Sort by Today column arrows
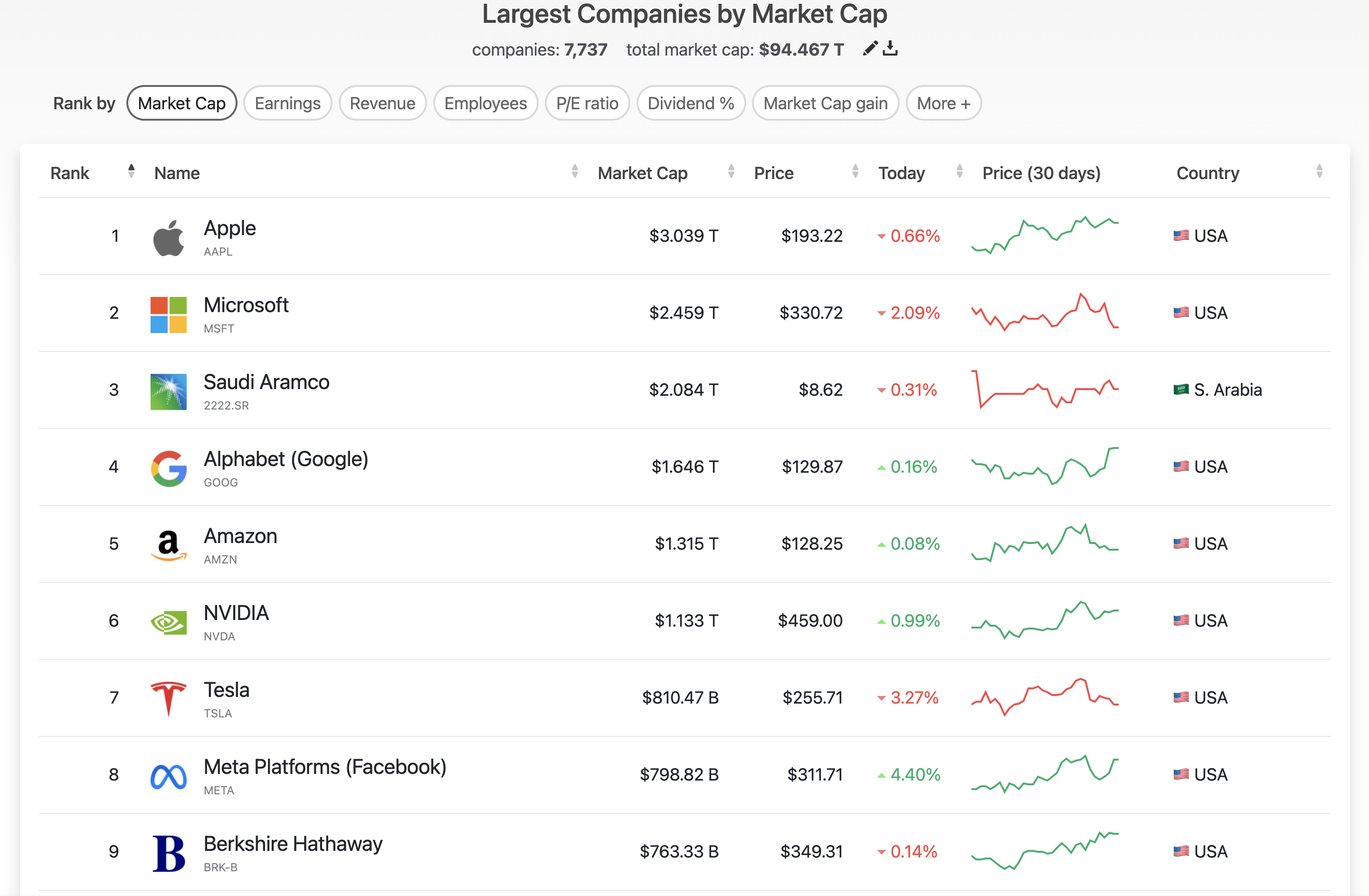 pyautogui.click(x=960, y=172)
